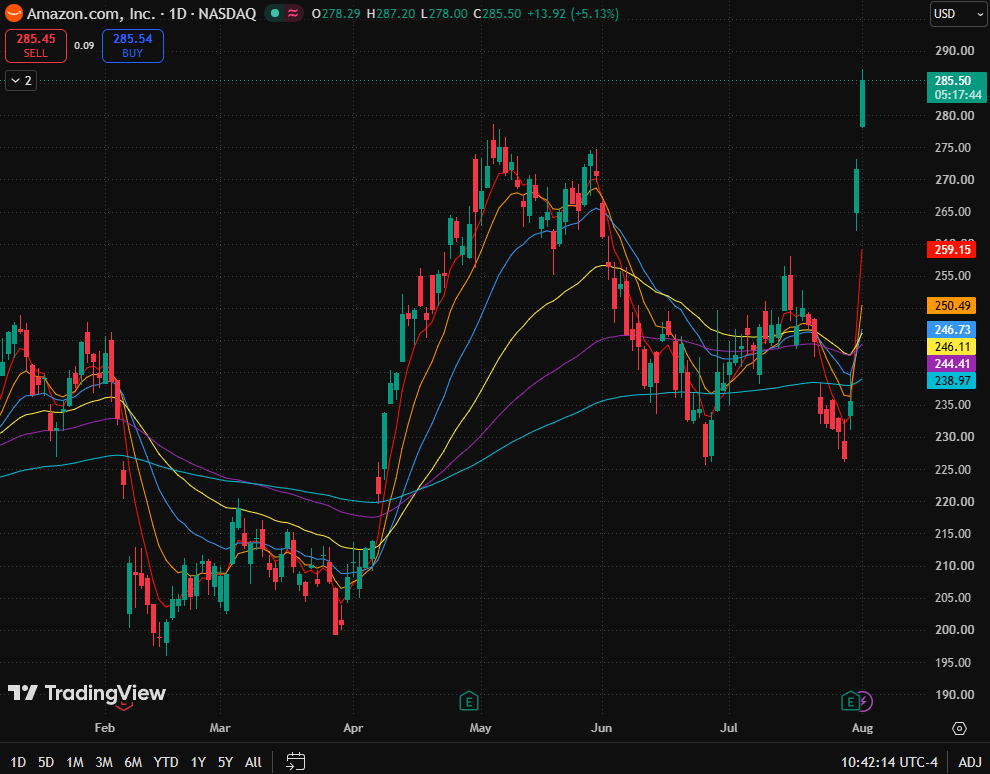Click the May label on time axis
The image size is (990, 774).
[x=480, y=728]
